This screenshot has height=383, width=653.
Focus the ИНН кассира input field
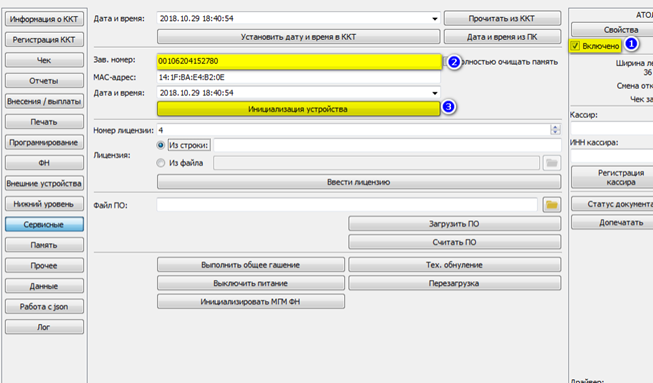click(x=612, y=156)
